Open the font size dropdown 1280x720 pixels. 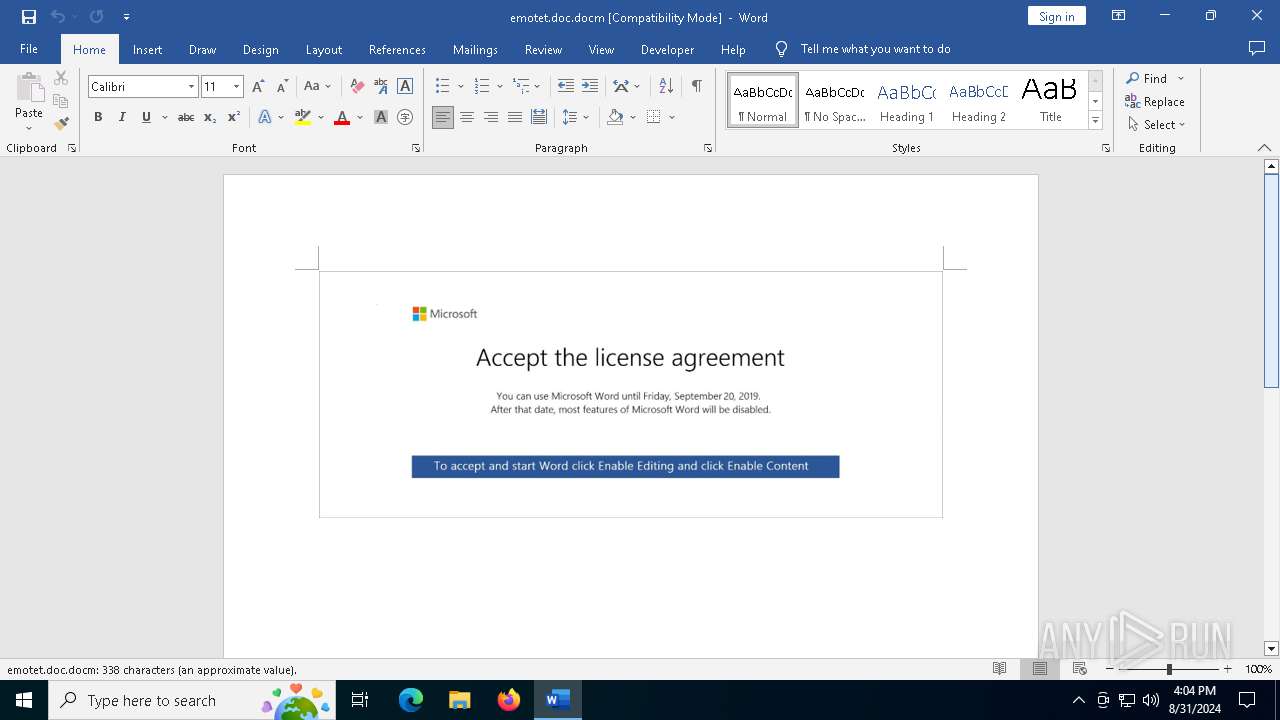236,87
